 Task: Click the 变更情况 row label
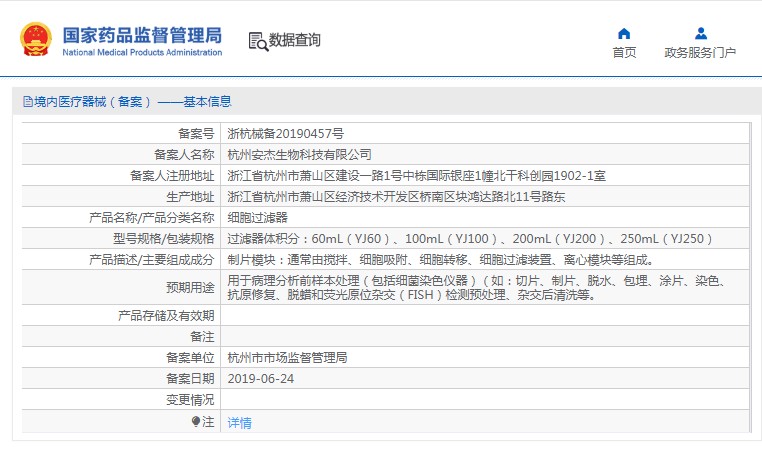pos(190,400)
